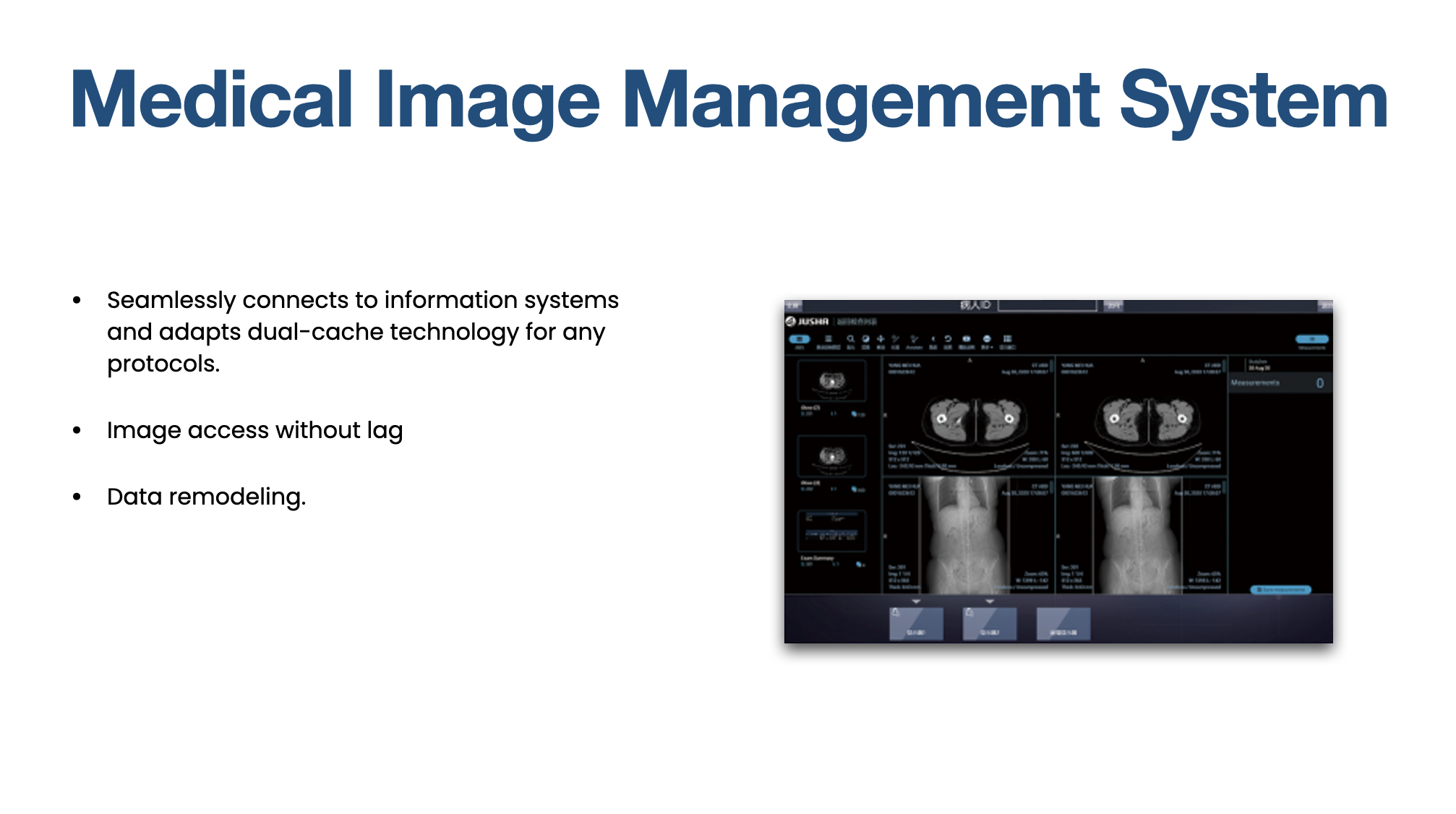
Task: Click the patient ID input field at top
Action: click(1048, 306)
